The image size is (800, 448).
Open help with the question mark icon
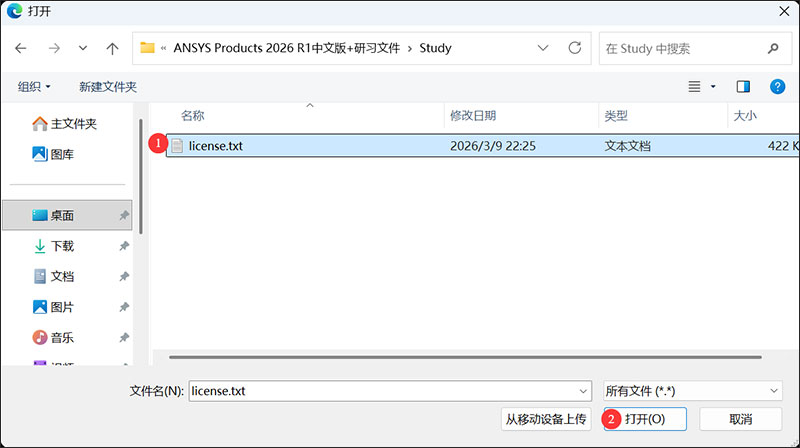(x=777, y=87)
